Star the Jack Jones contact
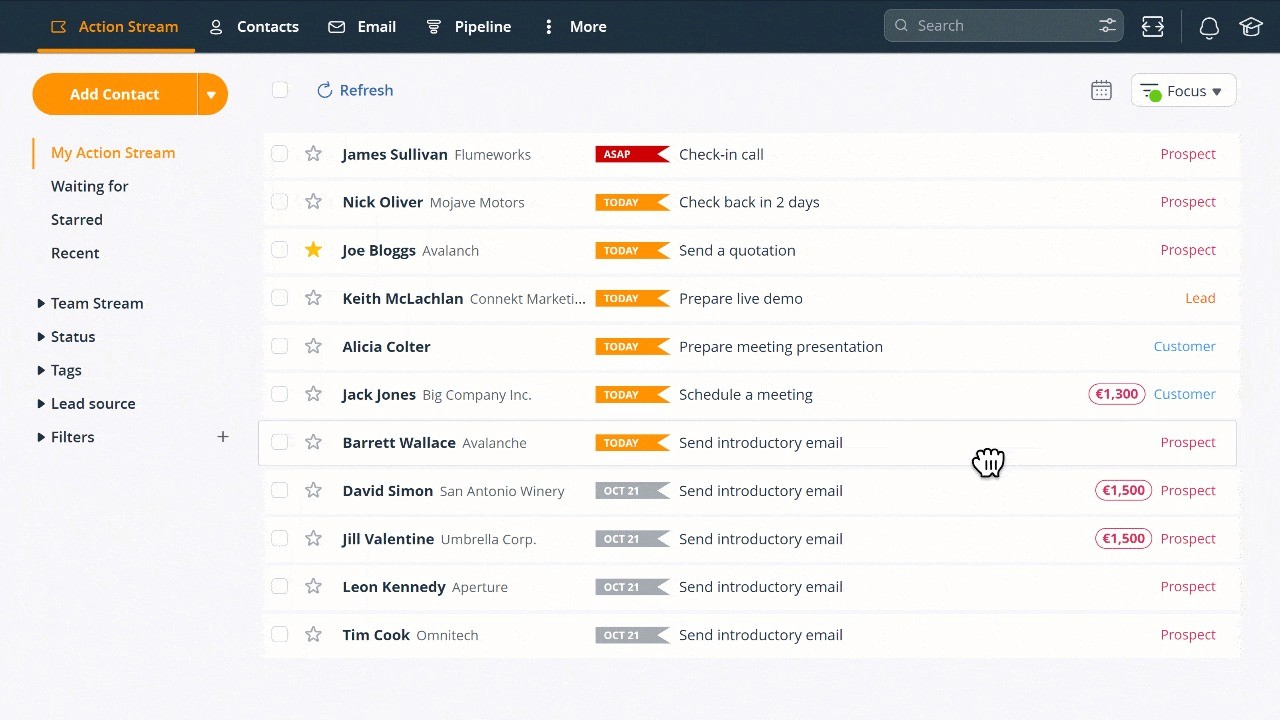This screenshot has height=720, width=1280. point(313,394)
